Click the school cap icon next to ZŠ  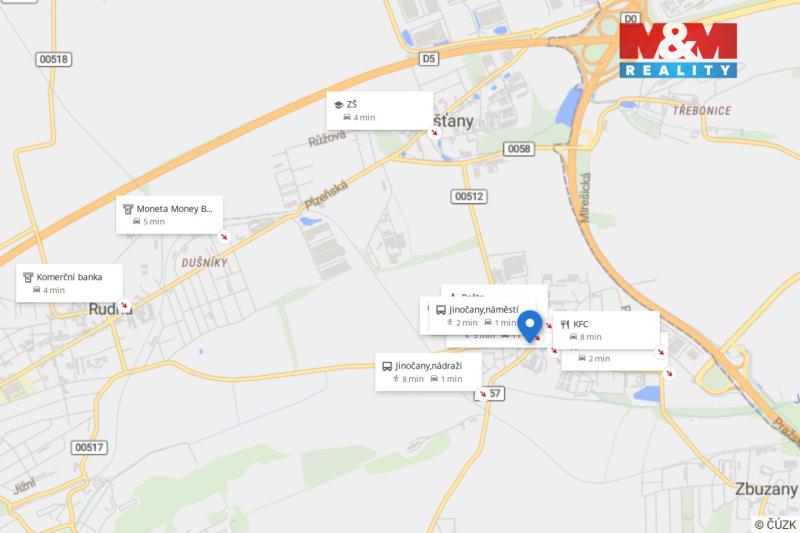[x=338, y=105]
